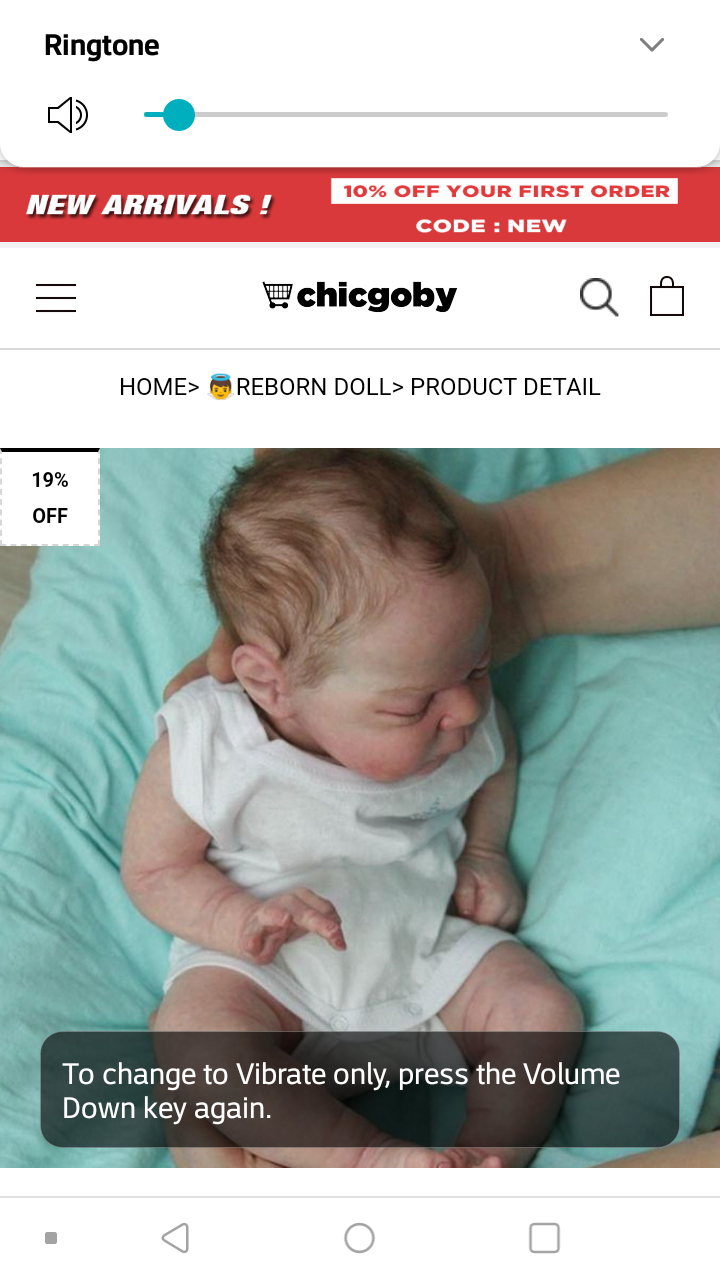Open the shopping bag cart
The height and width of the screenshot is (1280, 720).
[667, 296]
